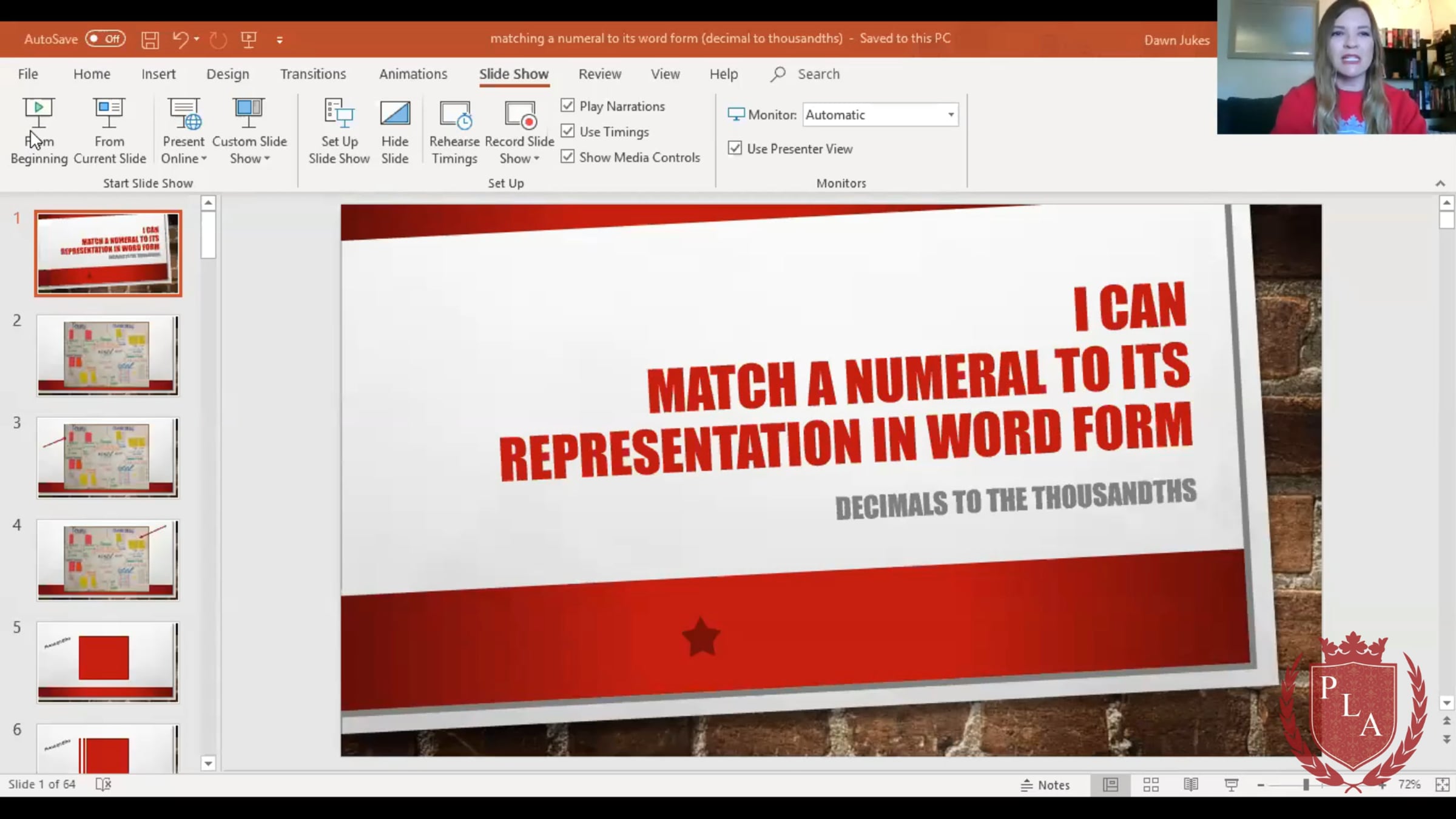1456x819 pixels.
Task: Start slideshow From Current Slide
Action: [109, 131]
